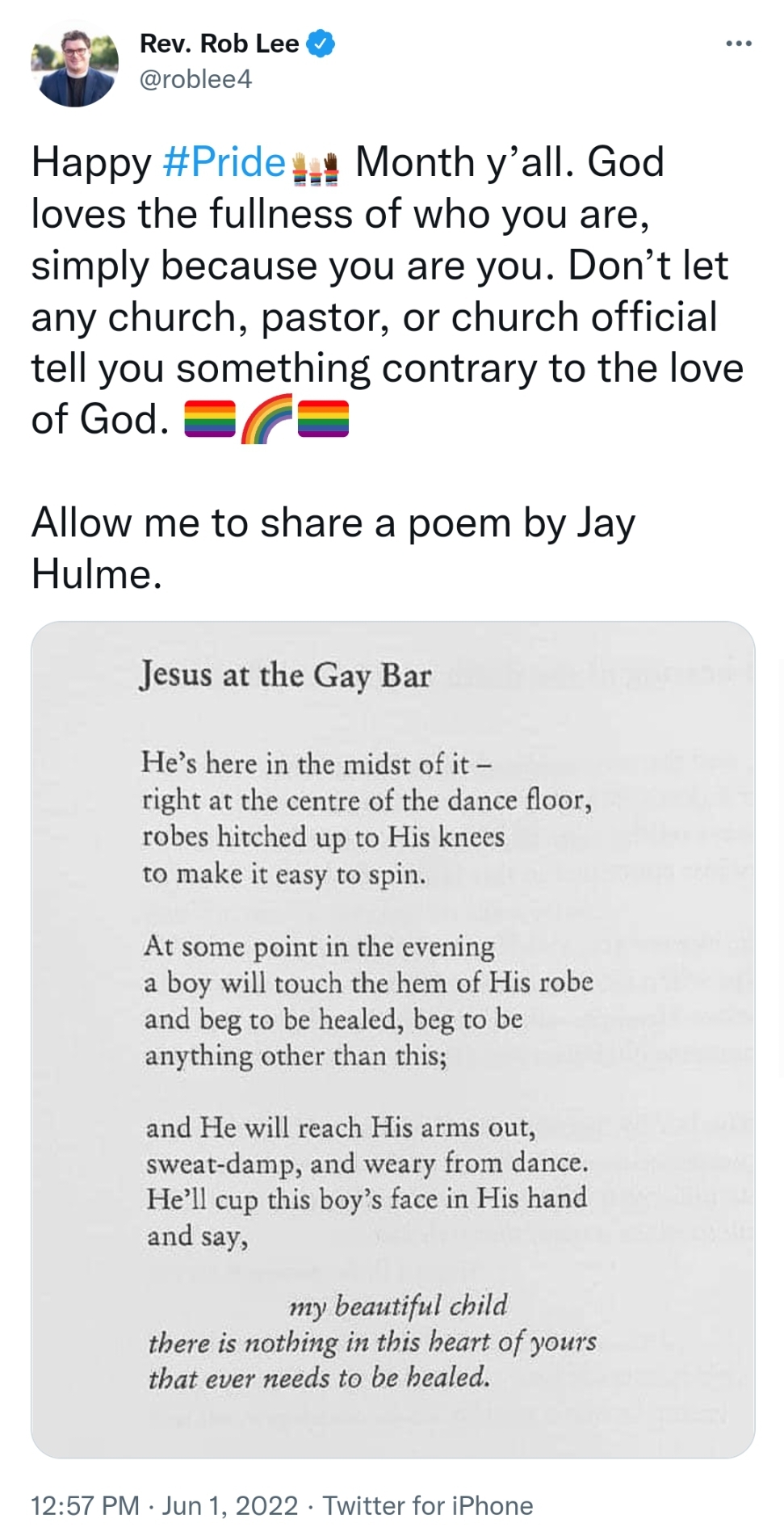Viewport: 784px width, 1532px height.
Task: Click the 12:57 PM timestamp
Action: (x=85, y=1505)
